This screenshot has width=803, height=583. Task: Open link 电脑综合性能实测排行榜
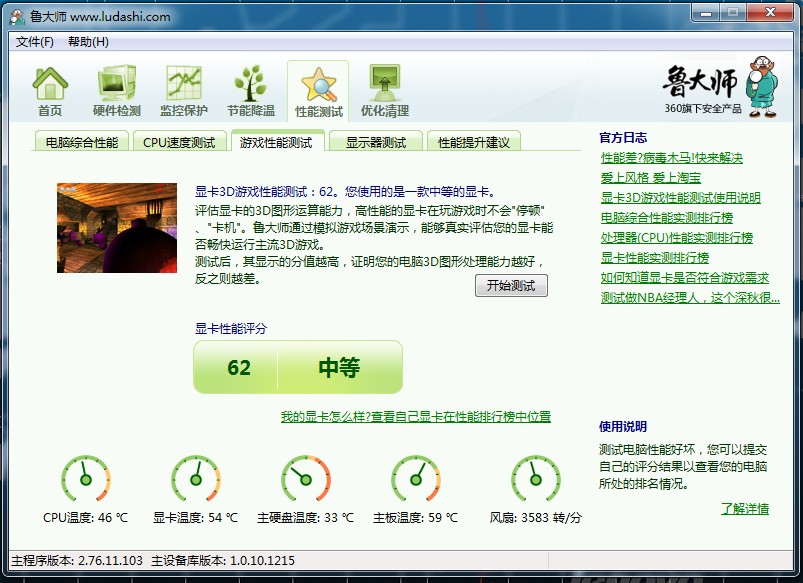tap(667, 218)
